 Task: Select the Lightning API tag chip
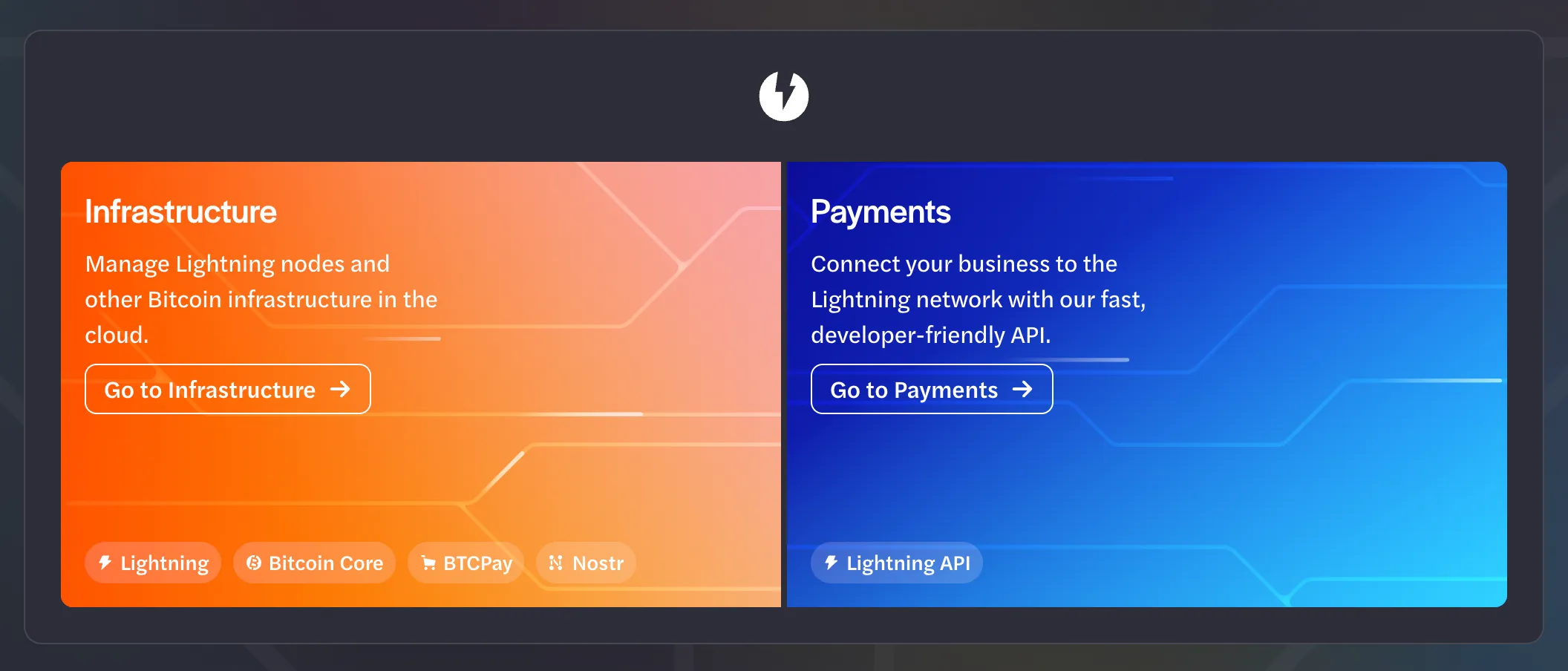[896, 563]
